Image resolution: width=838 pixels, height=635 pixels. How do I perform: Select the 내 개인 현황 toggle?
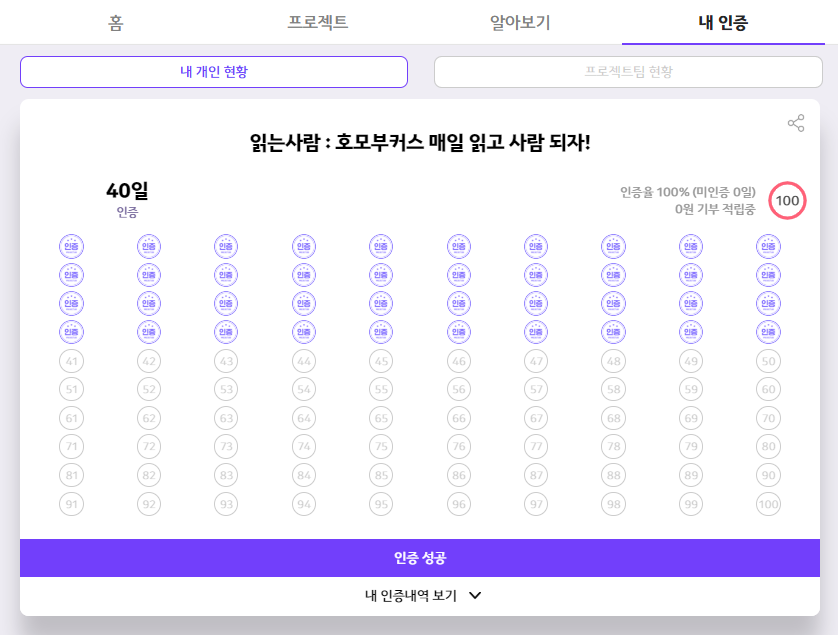[214, 72]
